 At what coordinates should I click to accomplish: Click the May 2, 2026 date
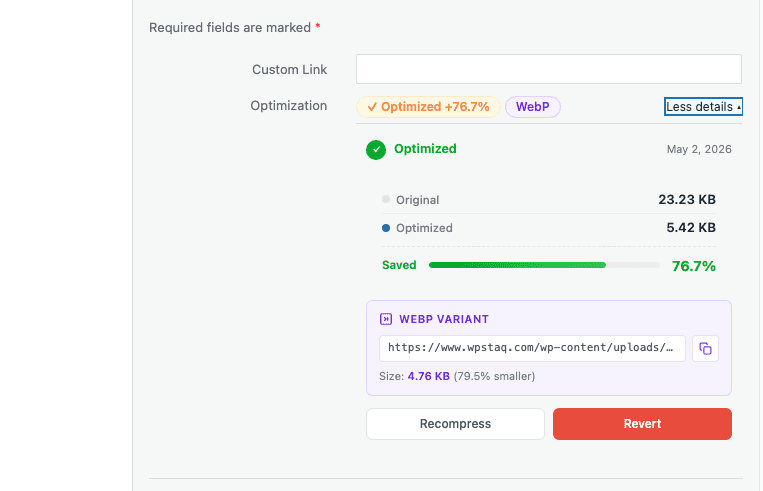pos(699,149)
